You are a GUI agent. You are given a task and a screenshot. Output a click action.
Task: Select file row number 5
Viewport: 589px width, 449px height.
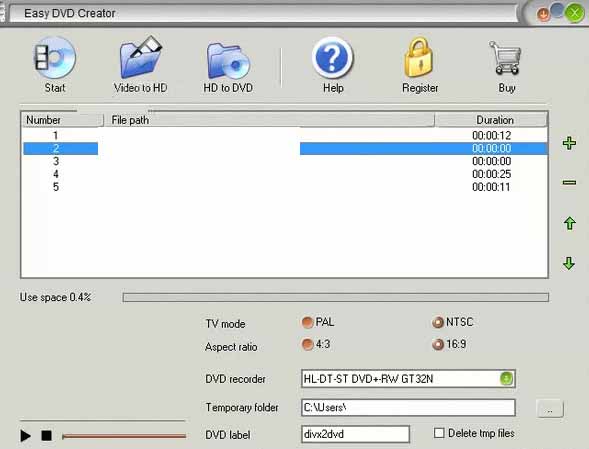click(x=284, y=187)
